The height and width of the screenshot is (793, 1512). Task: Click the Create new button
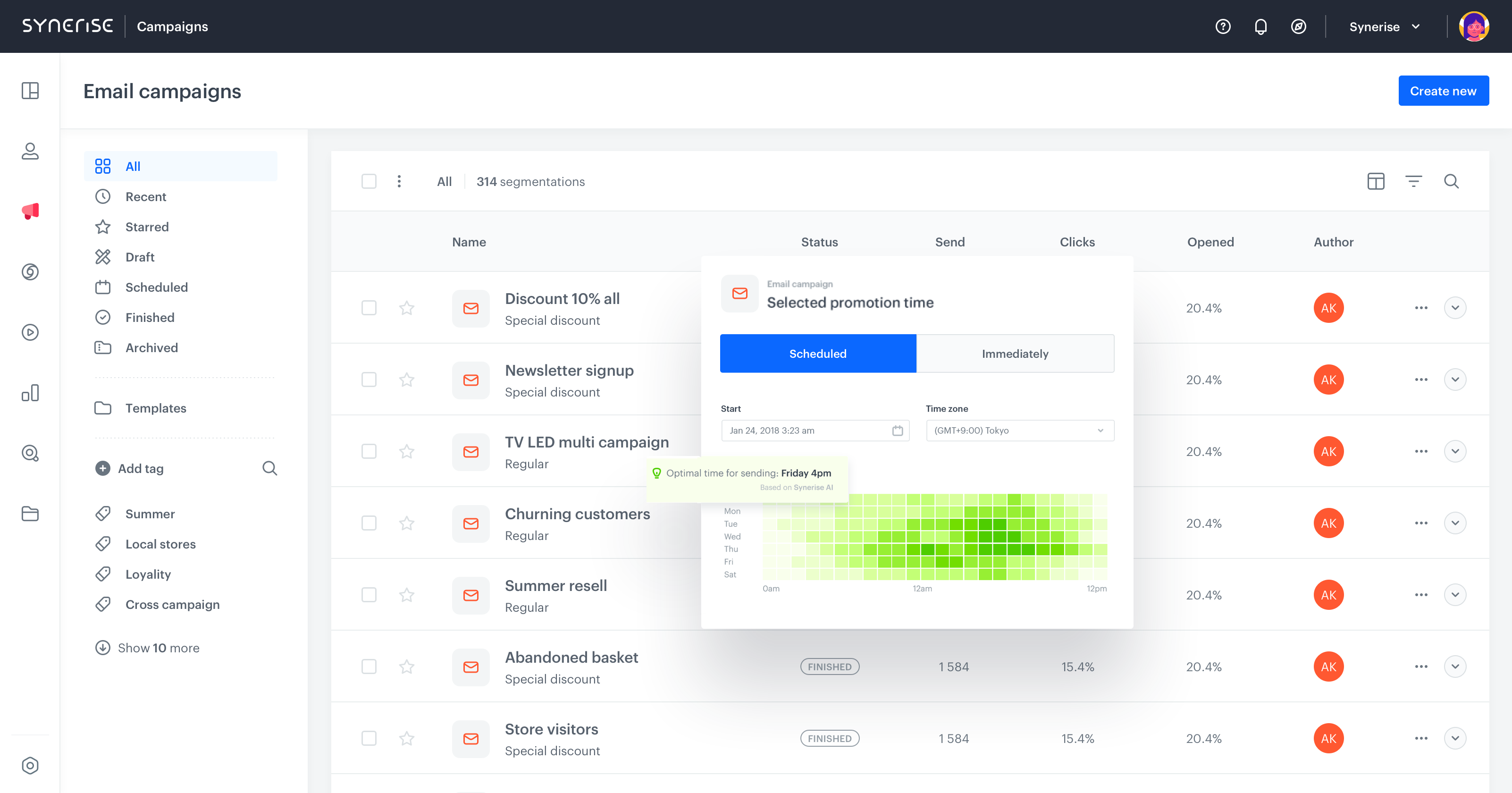click(1443, 91)
